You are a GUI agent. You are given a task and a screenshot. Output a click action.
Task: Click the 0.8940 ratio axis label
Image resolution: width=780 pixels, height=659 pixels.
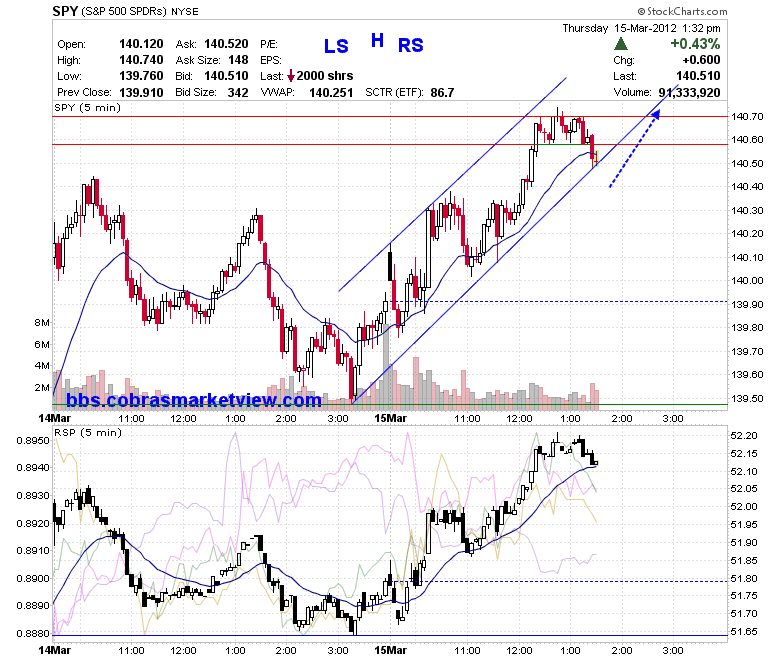click(33, 468)
